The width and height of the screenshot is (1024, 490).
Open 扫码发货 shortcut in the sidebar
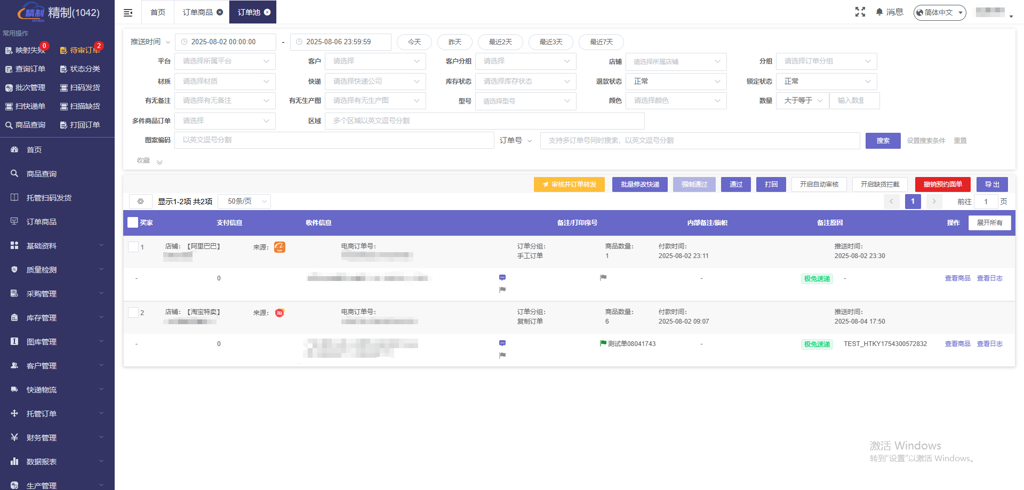tap(81, 88)
